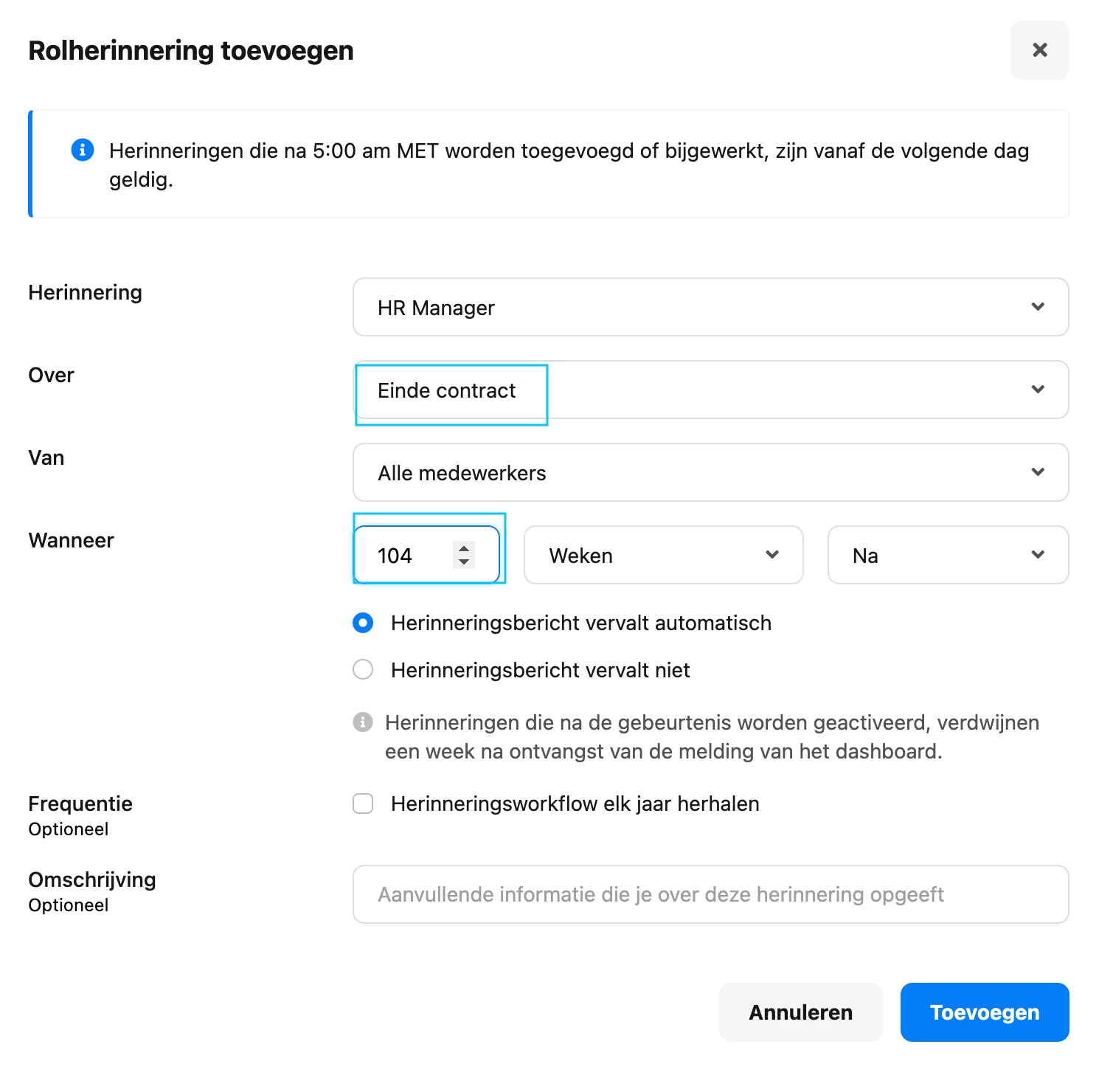The height and width of the screenshot is (1092, 1099).
Task: Click the grey info icon near expiry note
Action: [363, 722]
